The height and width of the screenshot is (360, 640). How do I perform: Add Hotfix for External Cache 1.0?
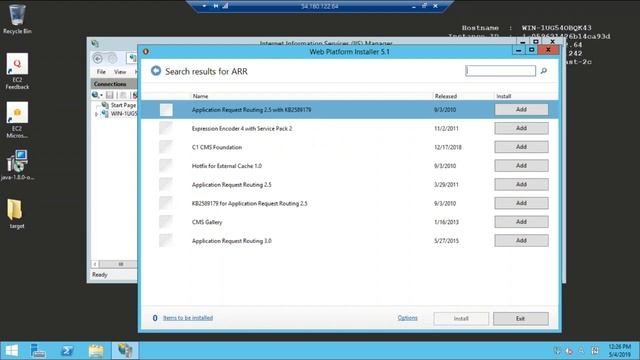click(x=521, y=166)
